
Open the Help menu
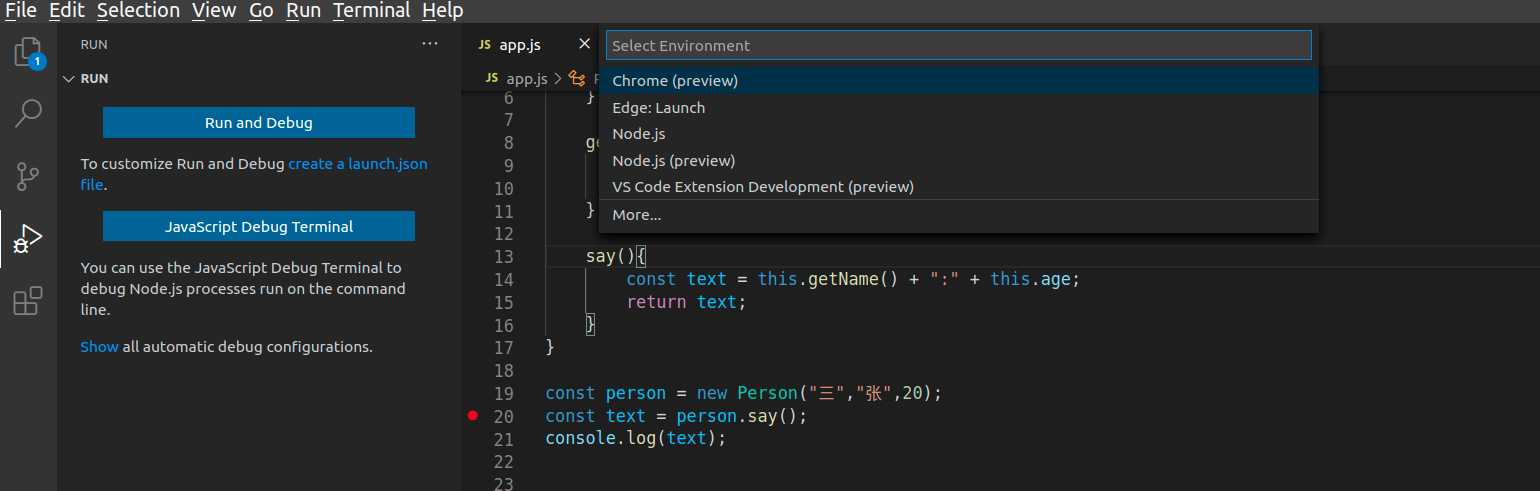click(x=442, y=11)
